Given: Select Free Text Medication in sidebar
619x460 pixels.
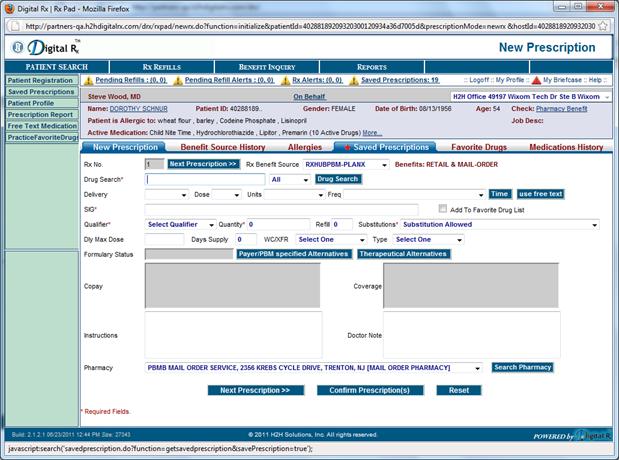Looking at the screenshot, I should pyautogui.click(x=40, y=126).
